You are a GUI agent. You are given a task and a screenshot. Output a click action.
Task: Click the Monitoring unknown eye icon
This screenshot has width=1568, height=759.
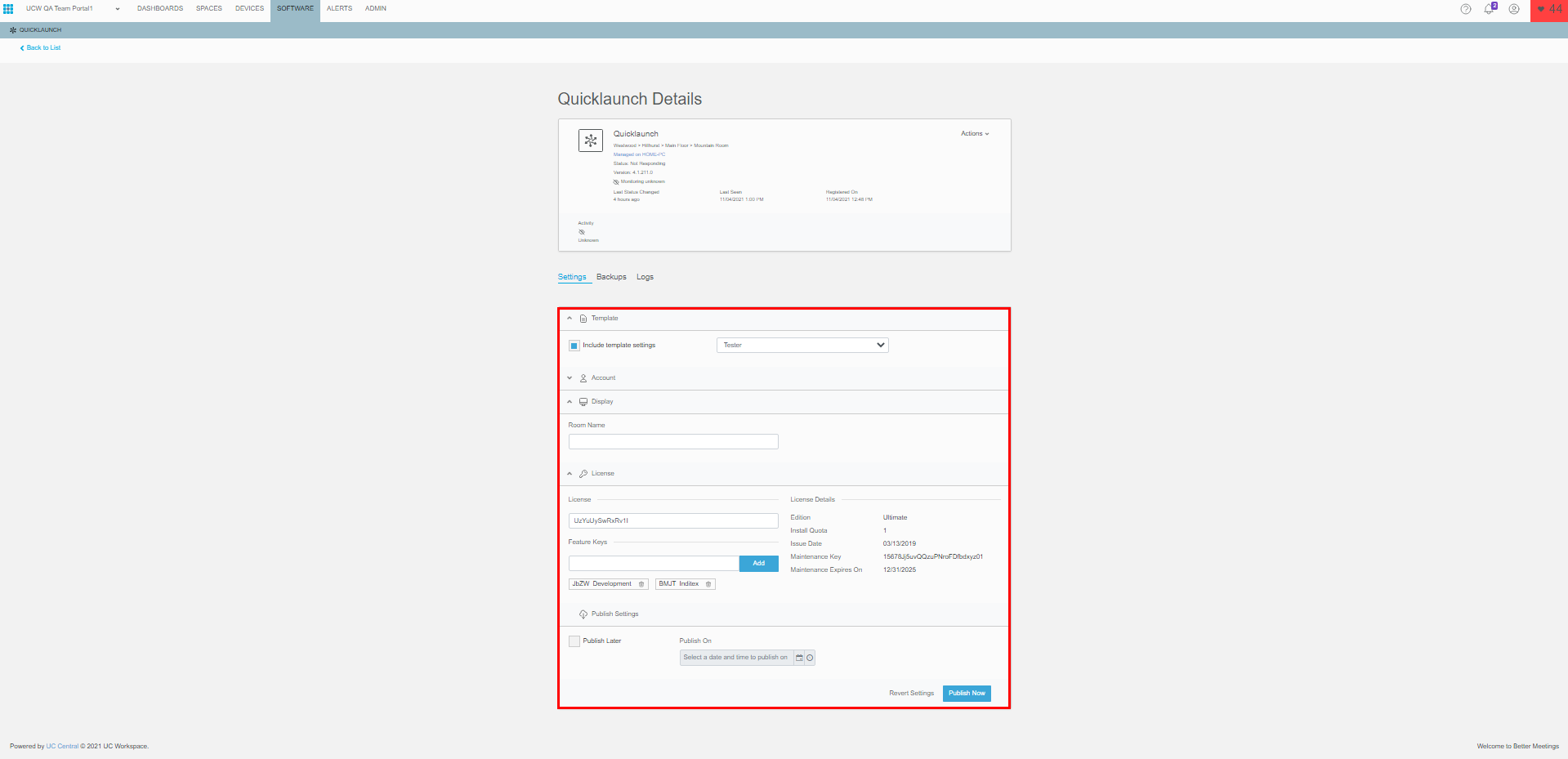click(x=616, y=181)
